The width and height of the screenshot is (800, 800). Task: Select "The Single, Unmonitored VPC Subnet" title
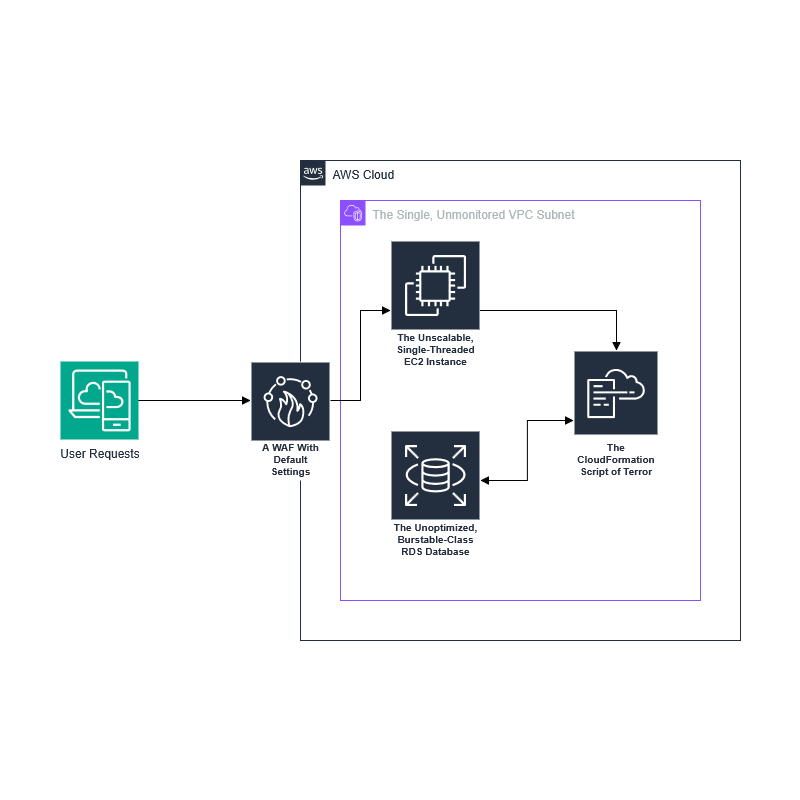click(x=473, y=215)
